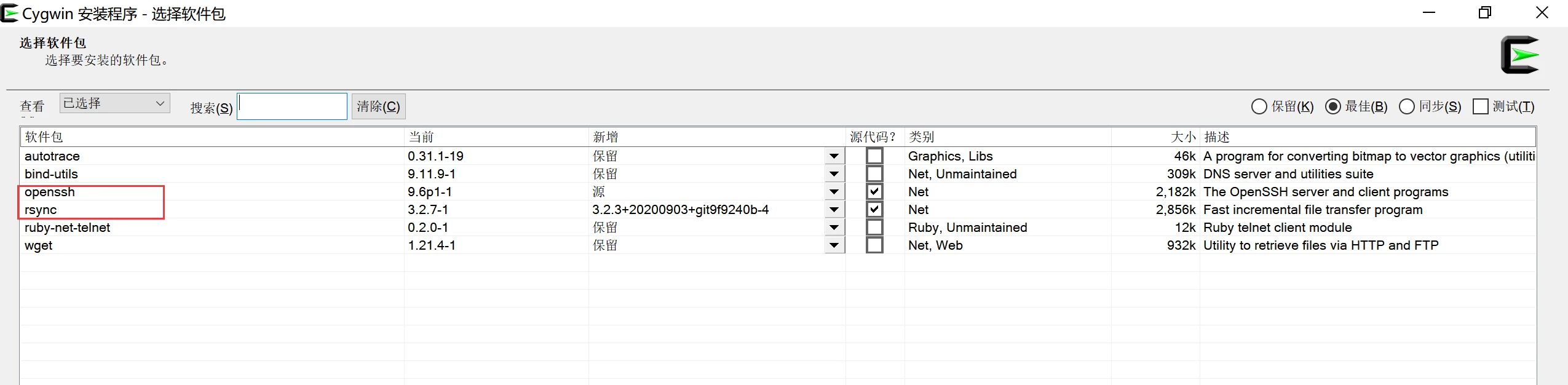
Task: Click description 'Utility to retrieve files via HTTP and FTP'
Action: pos(1321,245)
